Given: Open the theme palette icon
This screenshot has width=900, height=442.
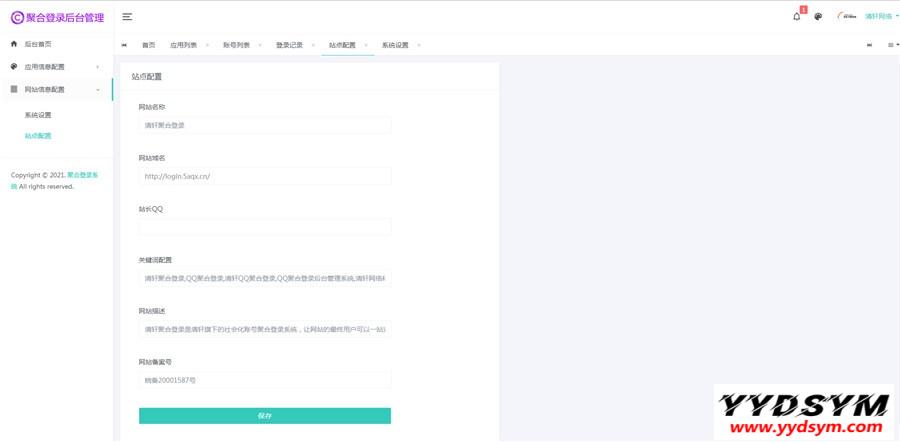Looking at the screenshot, I should (818, 17).
